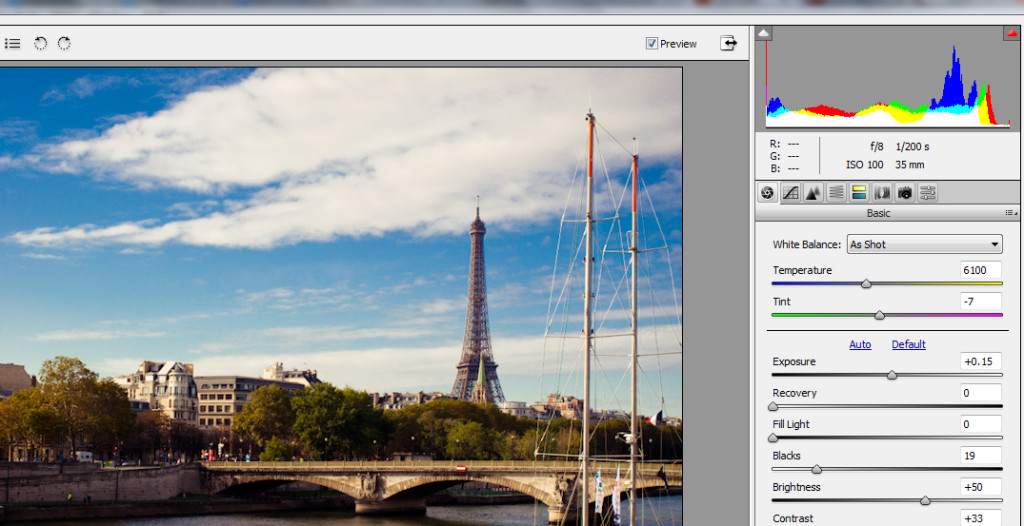Toggle shadow clipping warning in histogram

click(x=765, y=33)
